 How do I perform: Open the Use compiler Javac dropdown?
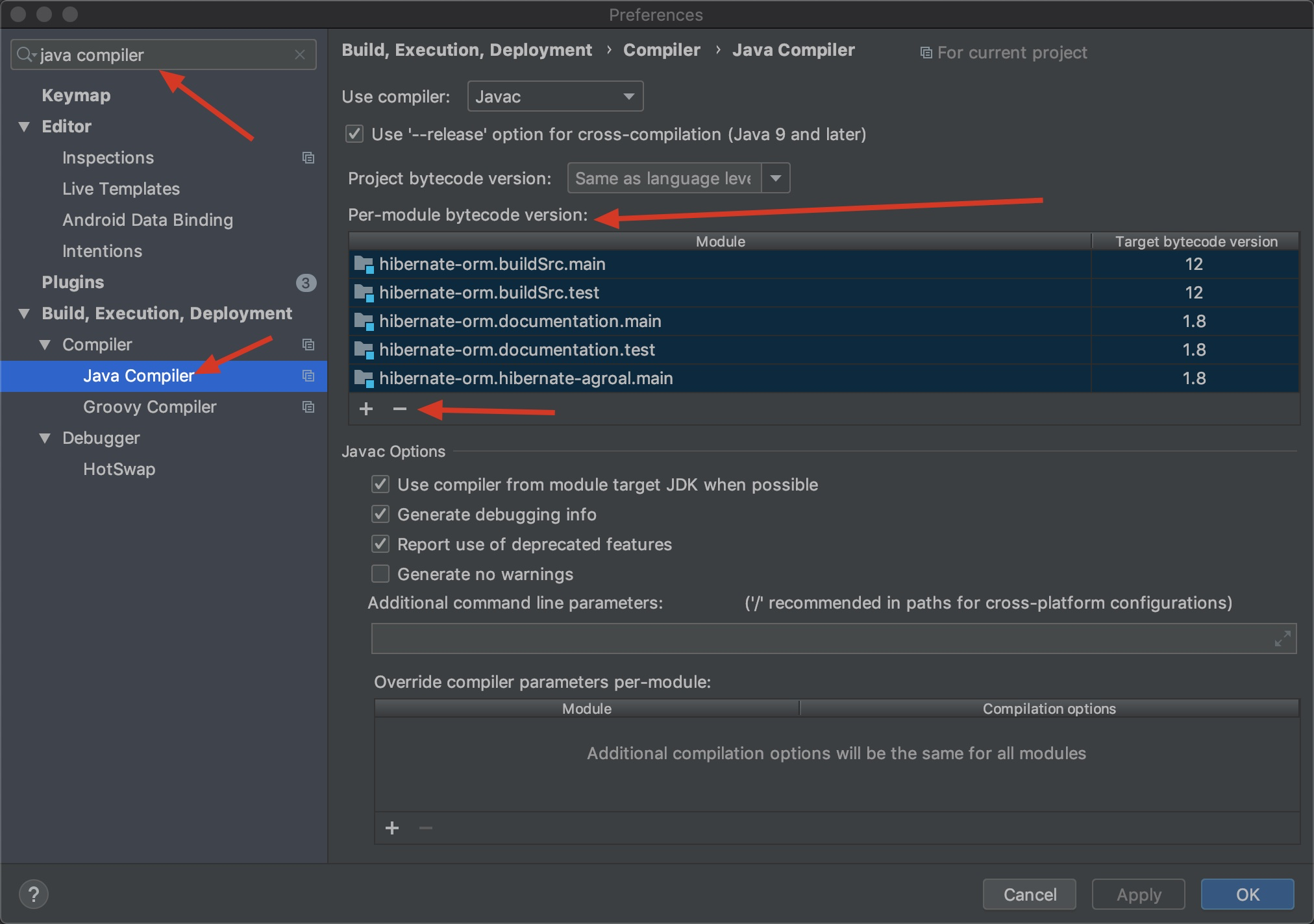point(555,97)
